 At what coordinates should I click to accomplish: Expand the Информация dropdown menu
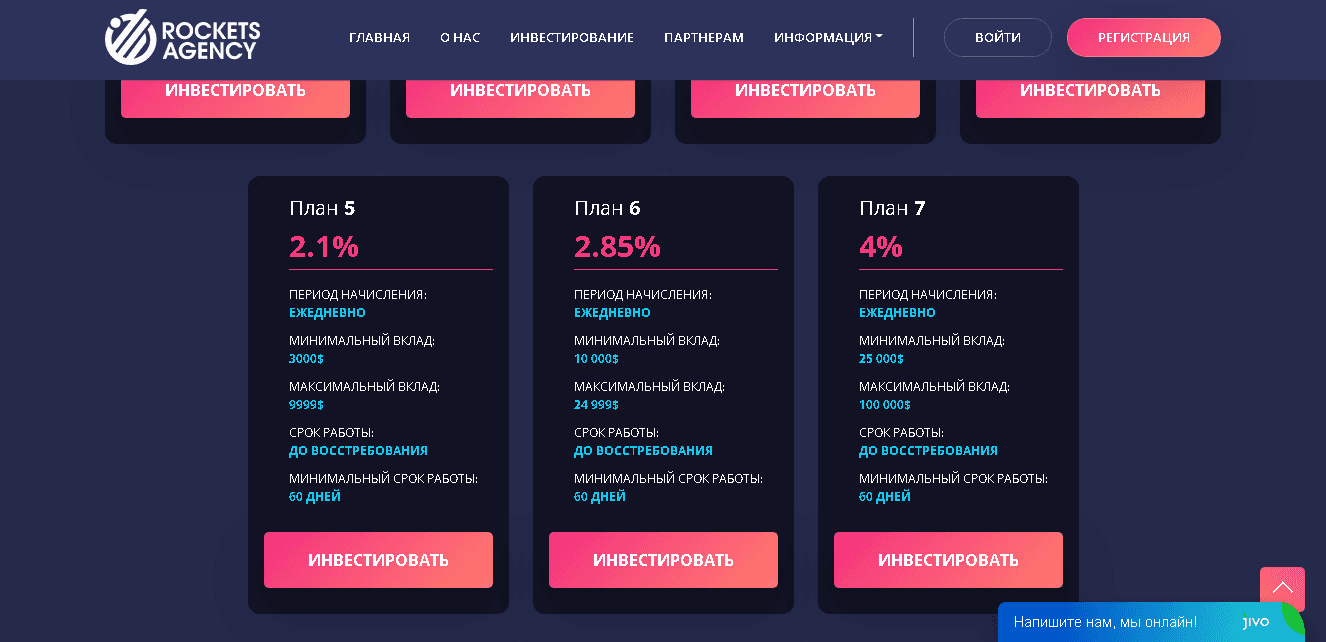tap(828, 38)
